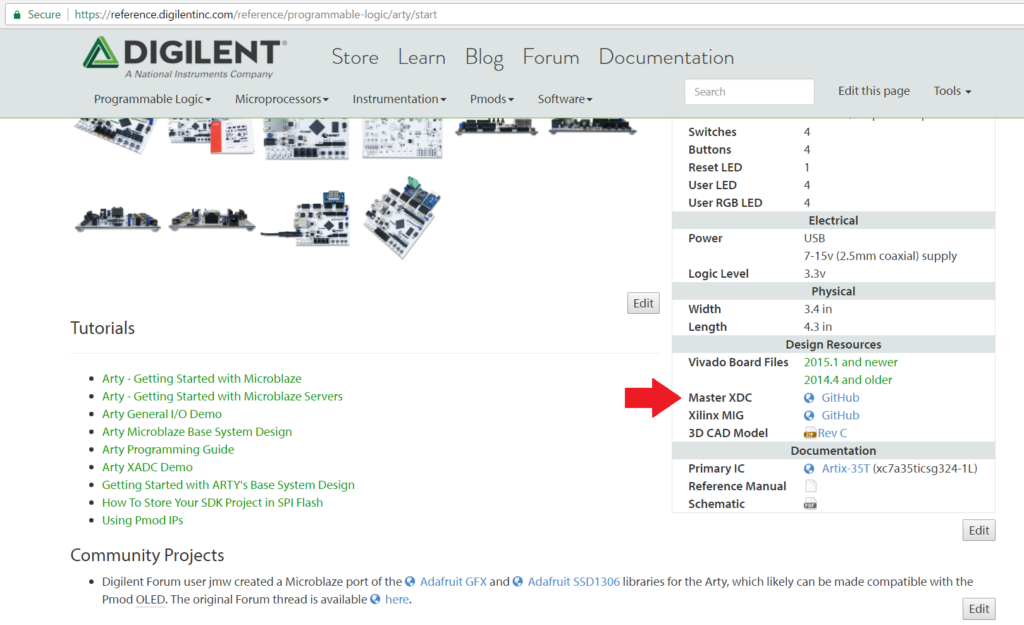Go to the Store page

coord(355,57)
